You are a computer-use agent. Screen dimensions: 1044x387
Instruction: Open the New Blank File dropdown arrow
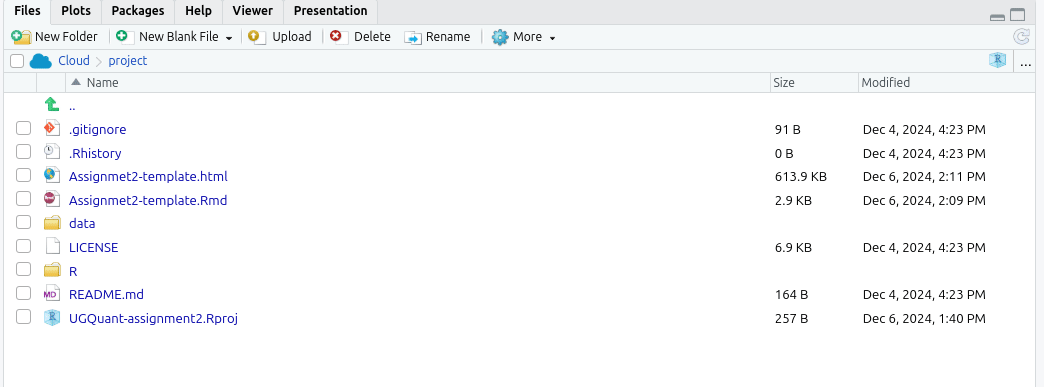[x=228, y=38]
